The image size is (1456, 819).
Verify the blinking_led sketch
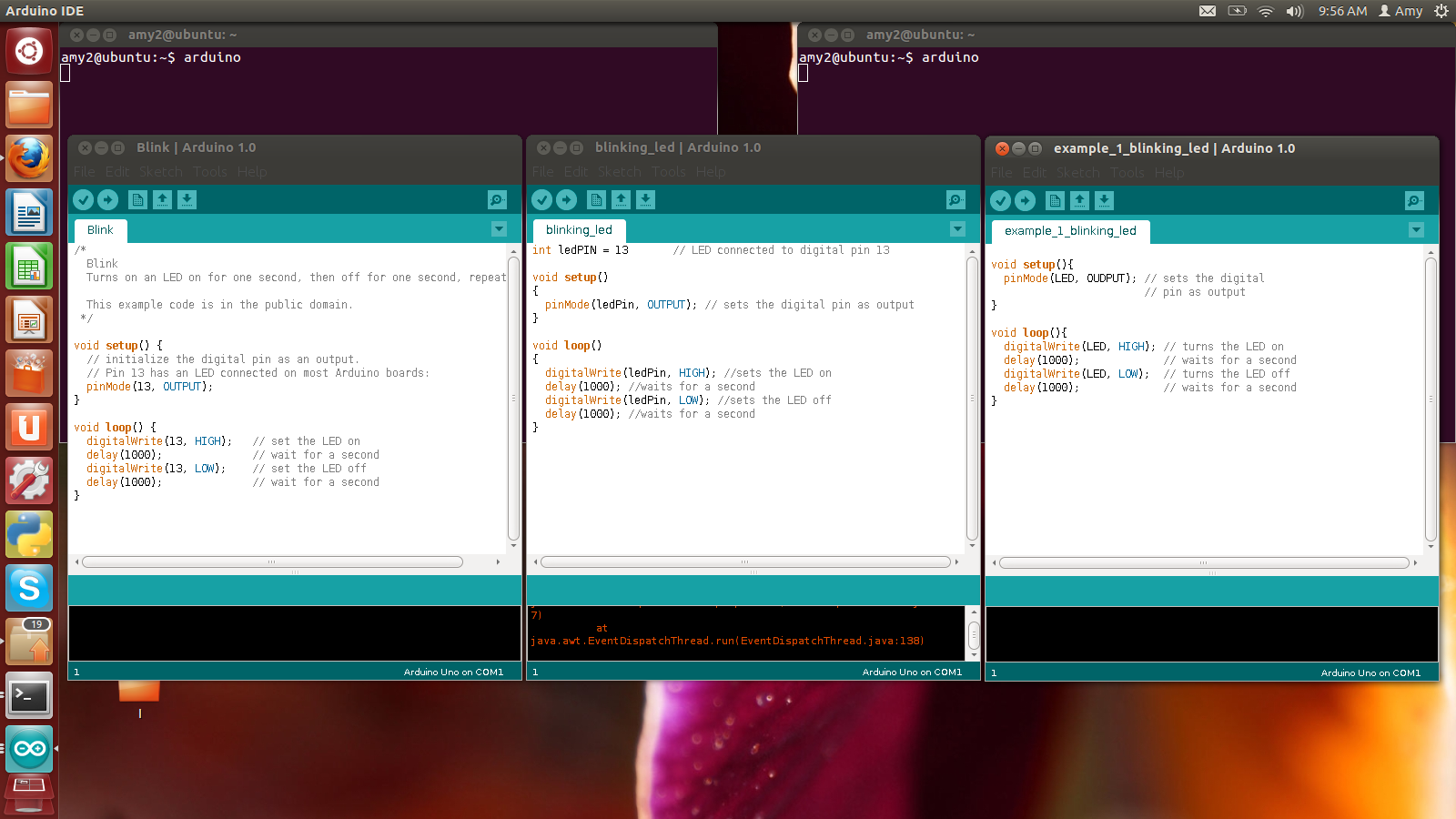541,199
